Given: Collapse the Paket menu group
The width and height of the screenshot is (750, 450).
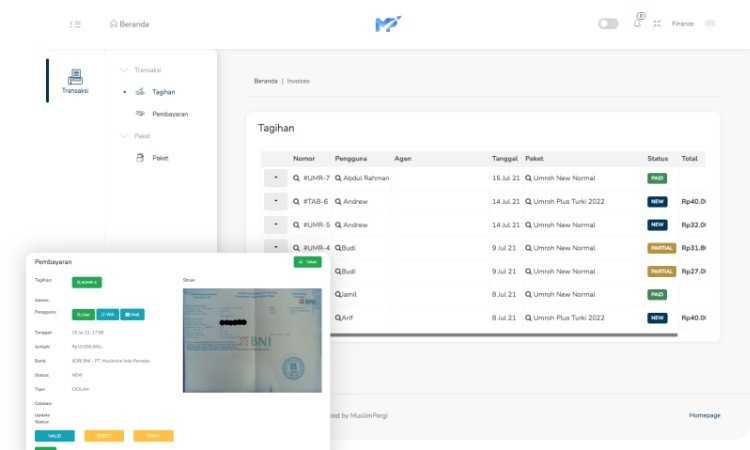Looking at the screenshot, I should coord(135,136).
